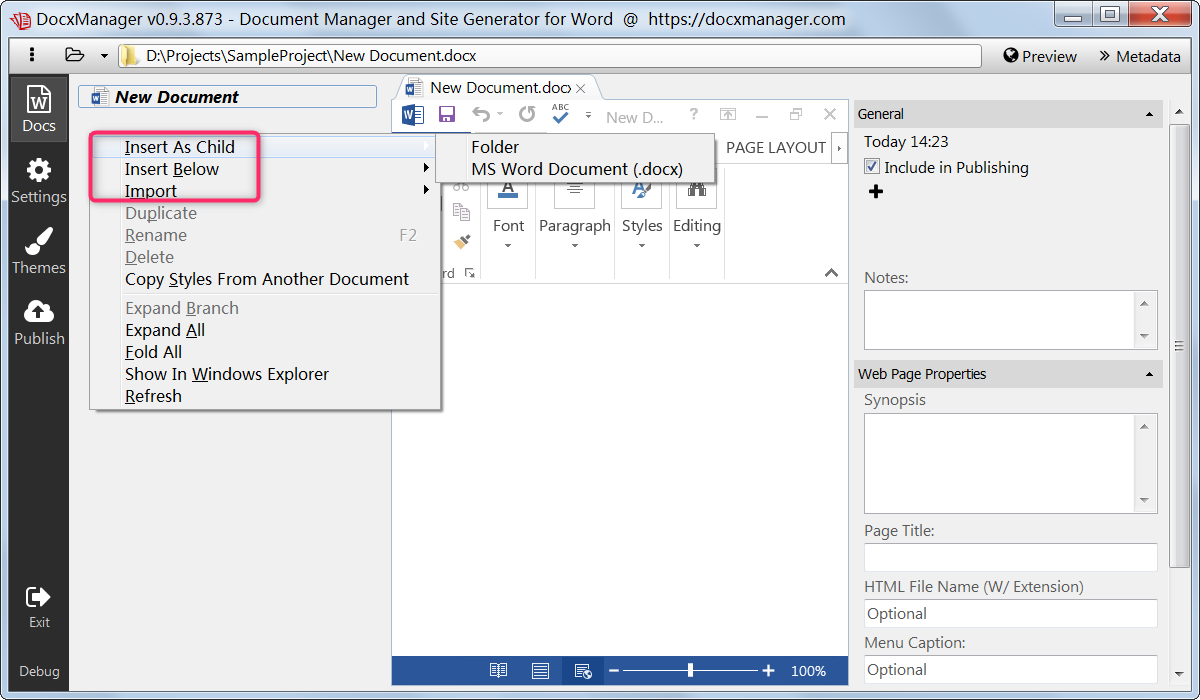This screenshot has width=1200, height=700.
Task: Toggle the Include in Publishing checkbox
Action: (872, 167)
